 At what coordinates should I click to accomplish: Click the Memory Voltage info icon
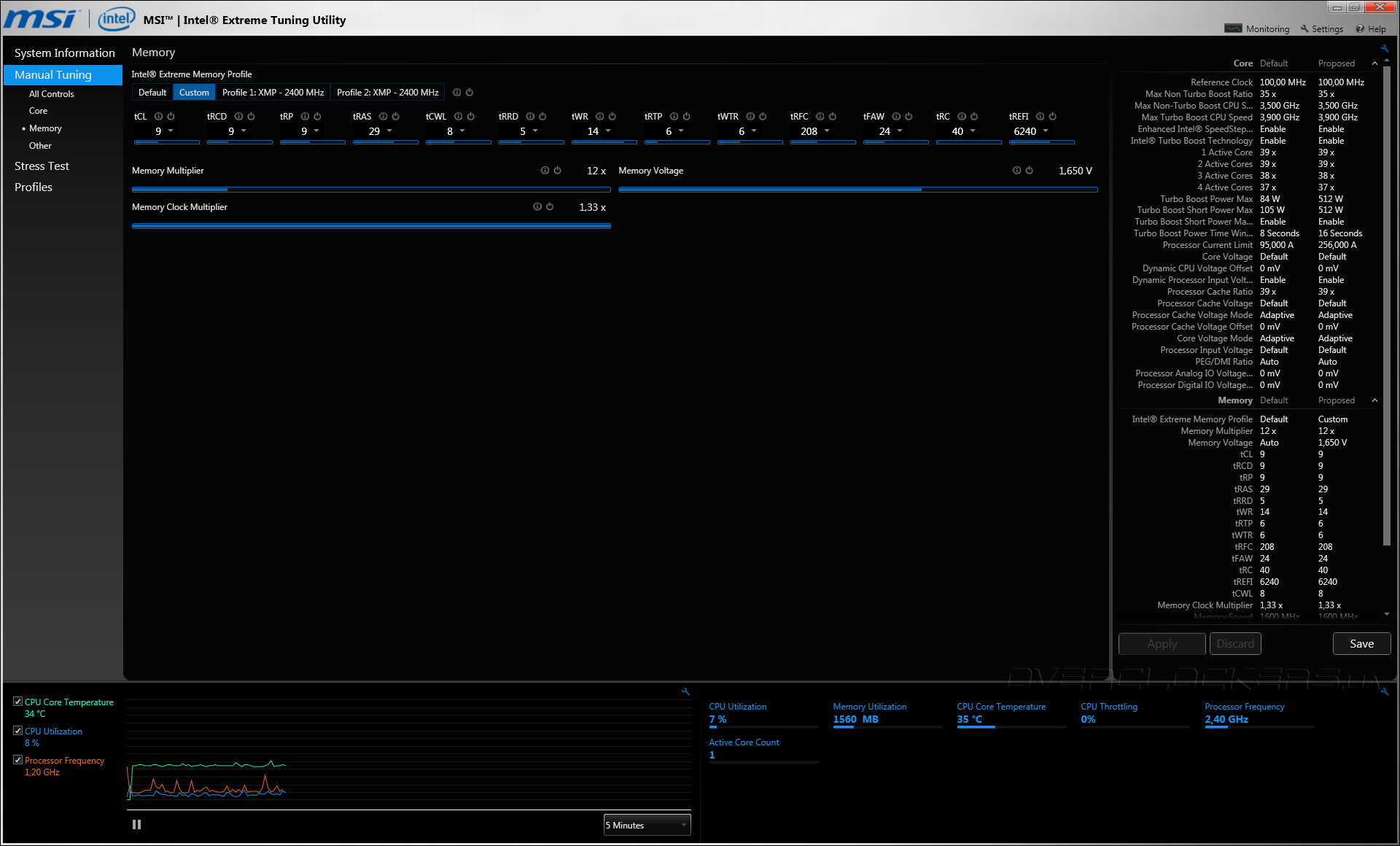(x=1016, y=171)
